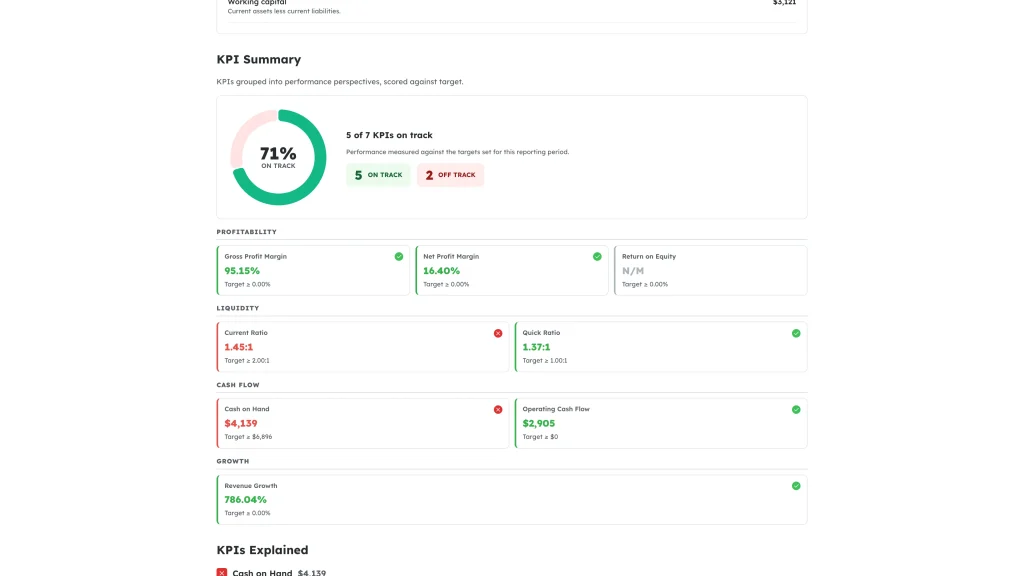Screen dimensions: 1024x576
Task: Click the 1.45:1 current ratio value
Action: (x=238, y=347)
